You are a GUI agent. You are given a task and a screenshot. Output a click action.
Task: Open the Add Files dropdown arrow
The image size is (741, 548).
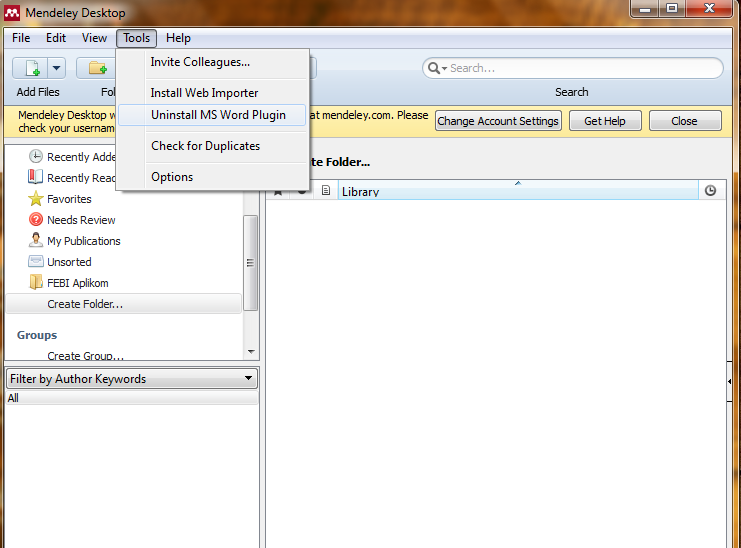click(x=56, y=68)
